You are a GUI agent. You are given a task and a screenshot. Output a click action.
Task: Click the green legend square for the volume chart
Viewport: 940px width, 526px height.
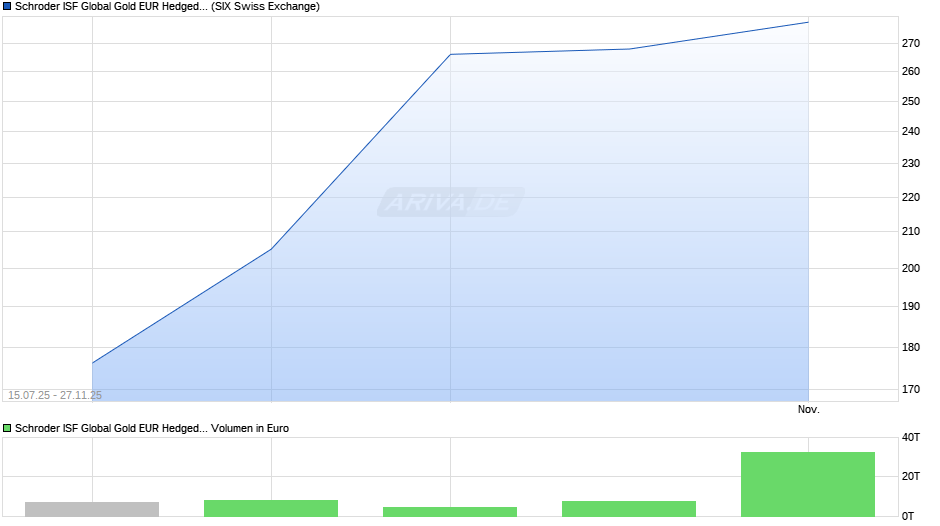[x=7, y=428]
